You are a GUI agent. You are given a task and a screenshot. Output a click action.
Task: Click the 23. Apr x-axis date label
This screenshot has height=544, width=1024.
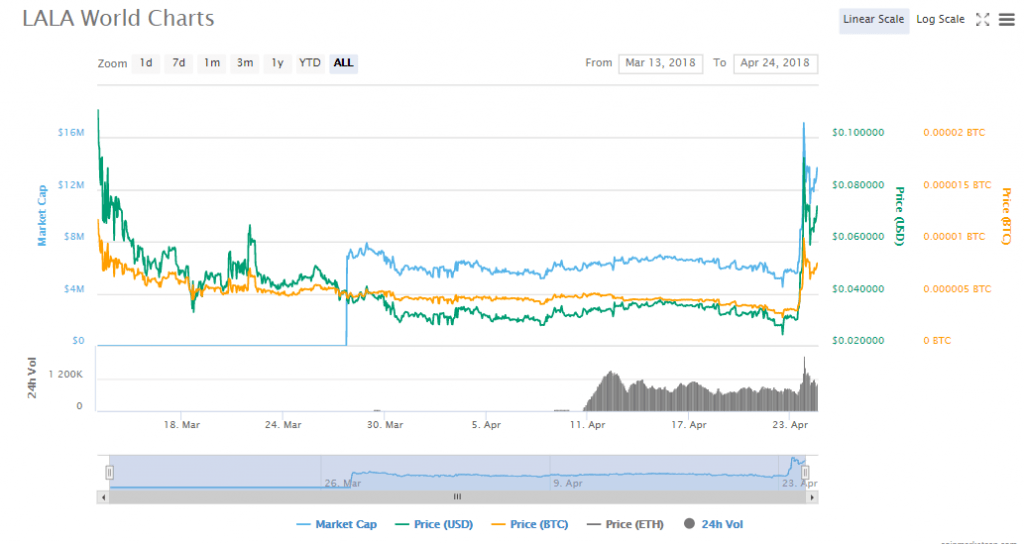(790, 425)
